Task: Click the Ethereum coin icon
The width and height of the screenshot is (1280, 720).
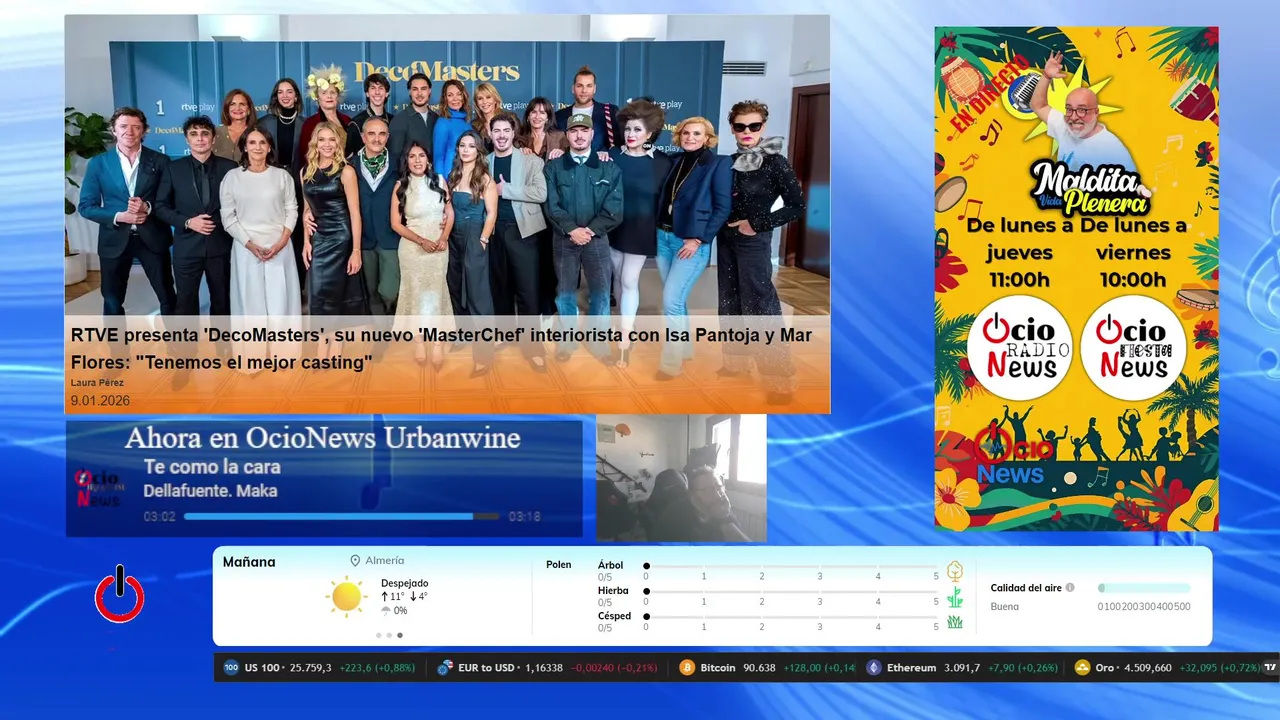Action: coord(874,667)
